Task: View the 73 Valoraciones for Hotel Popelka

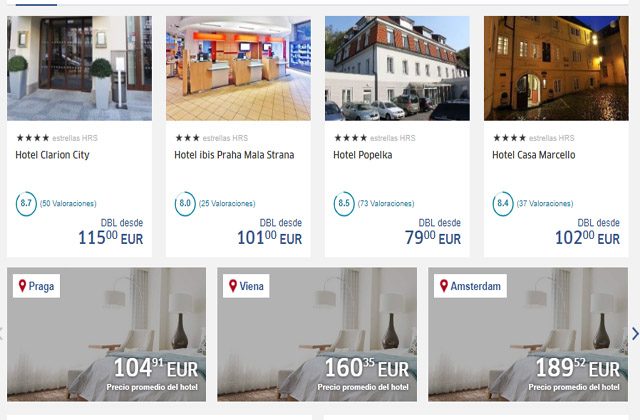Action: point(386,204)
